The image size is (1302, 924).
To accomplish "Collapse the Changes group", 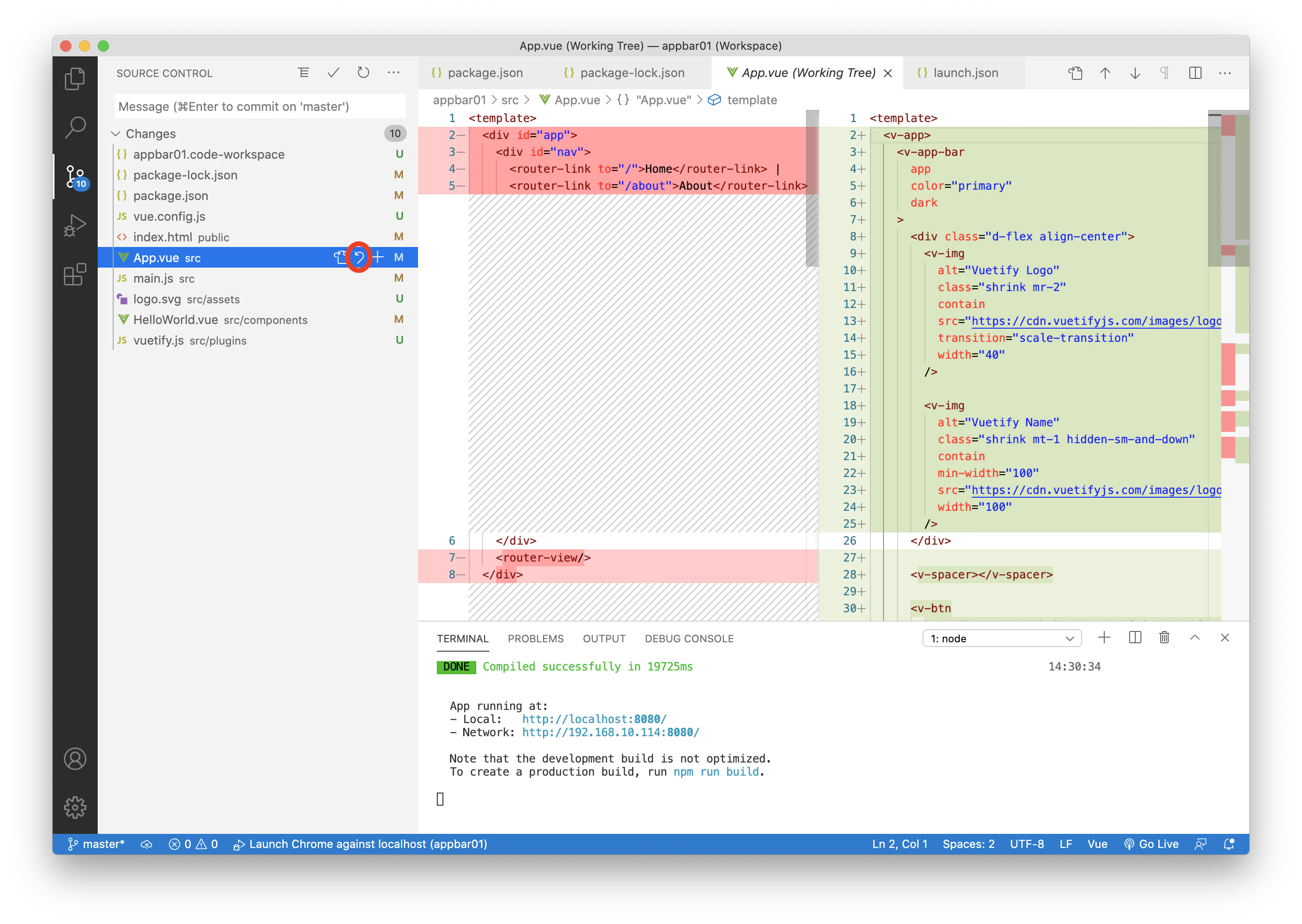I will pyautogui.click(x=116, y=134).
